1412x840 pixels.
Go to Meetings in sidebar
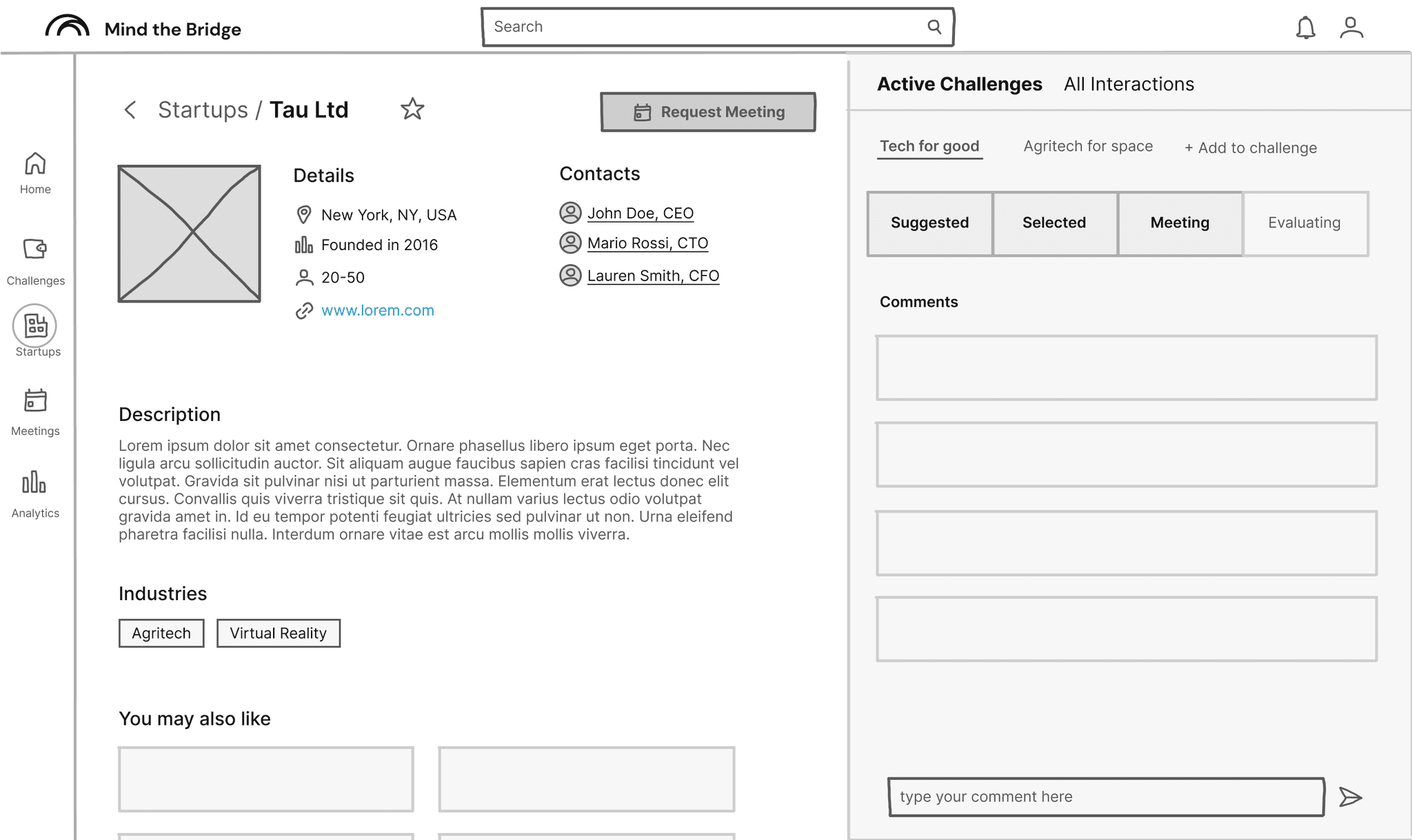35,411
